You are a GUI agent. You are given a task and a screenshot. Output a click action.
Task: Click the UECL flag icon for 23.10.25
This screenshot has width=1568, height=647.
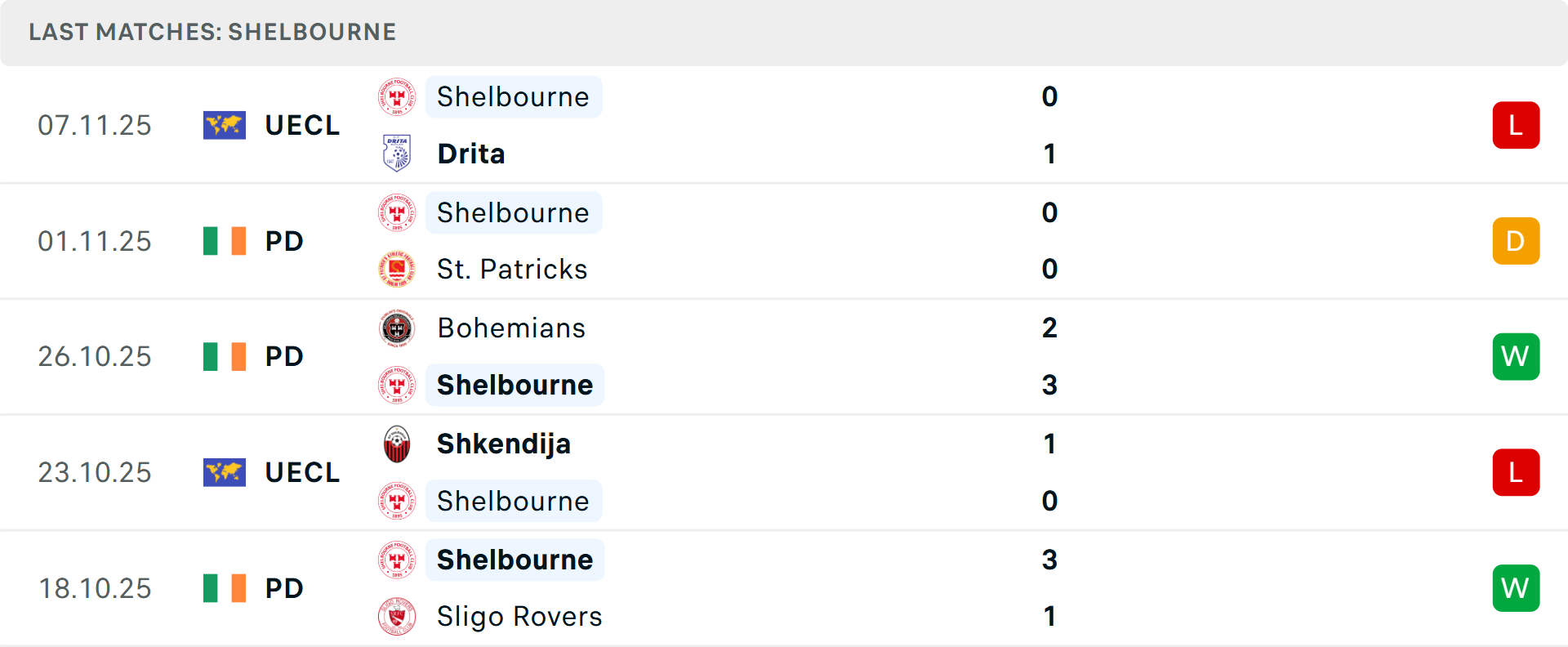[224, 472]
